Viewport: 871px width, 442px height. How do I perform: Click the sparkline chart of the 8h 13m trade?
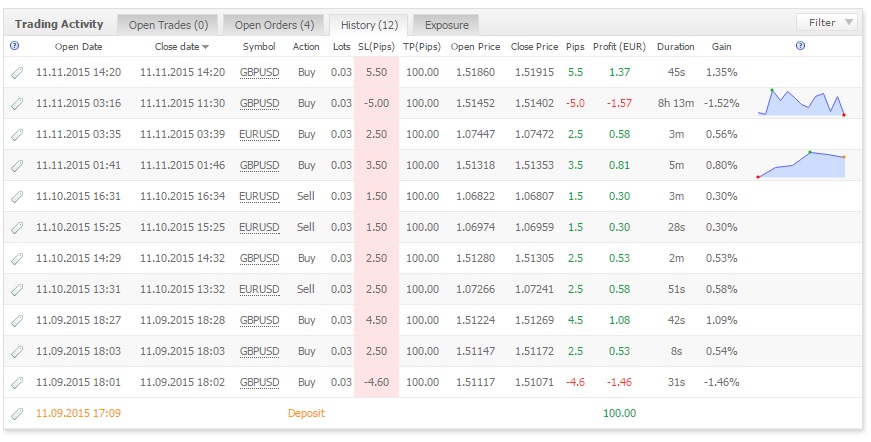point(801,102)
